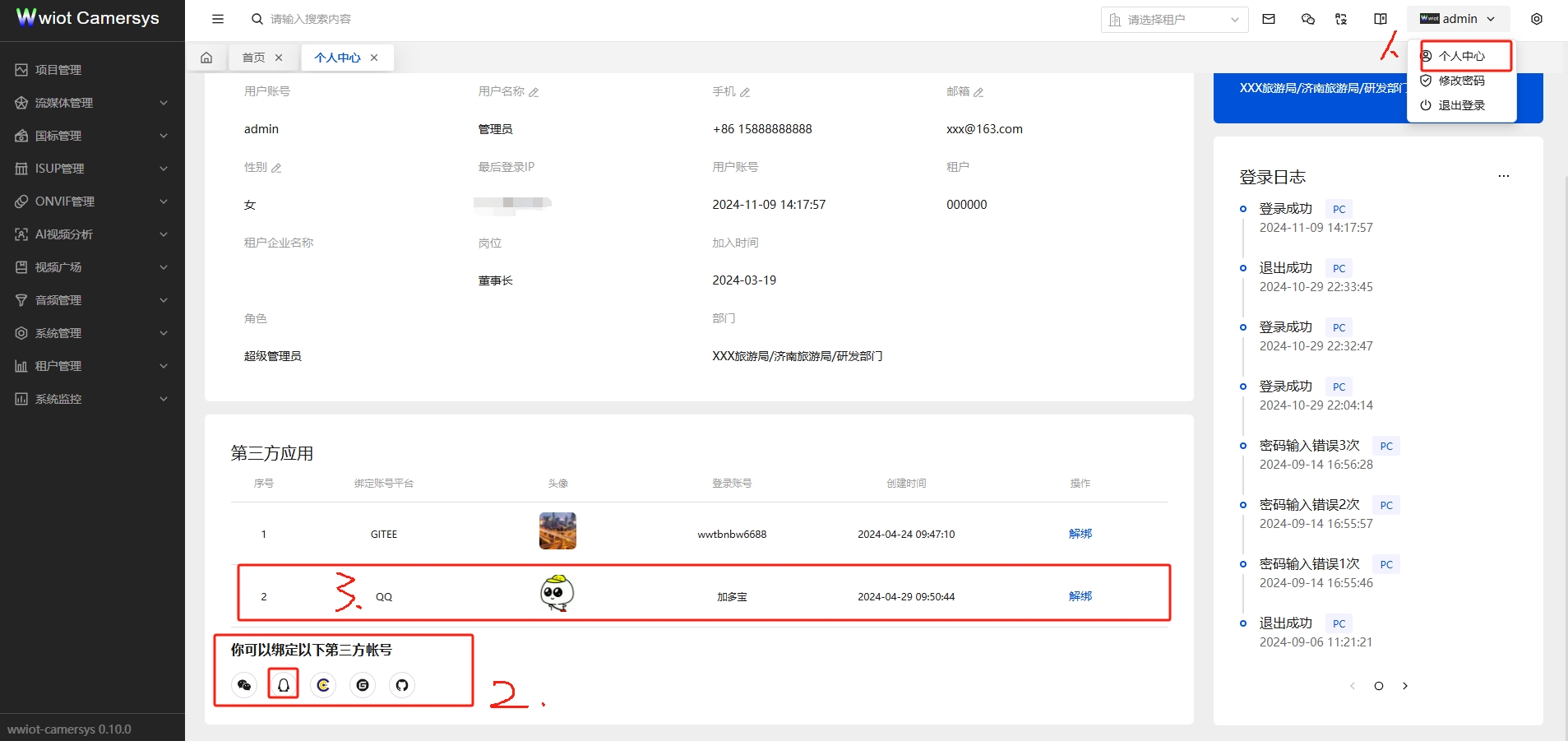
Task: Click the language translation icon in the header
Action: [x=1341, y=18]
